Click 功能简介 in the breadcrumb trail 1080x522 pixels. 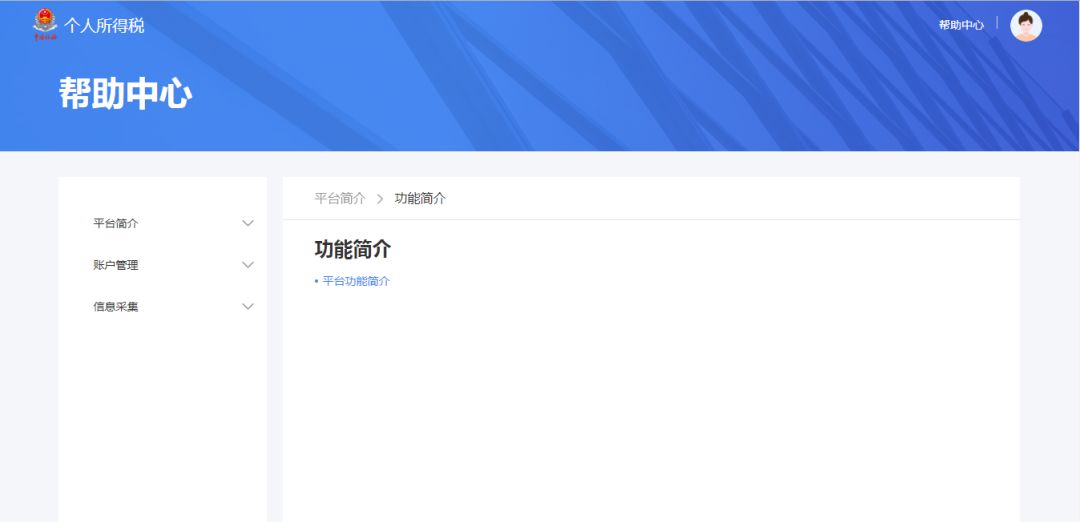(420, 198)
